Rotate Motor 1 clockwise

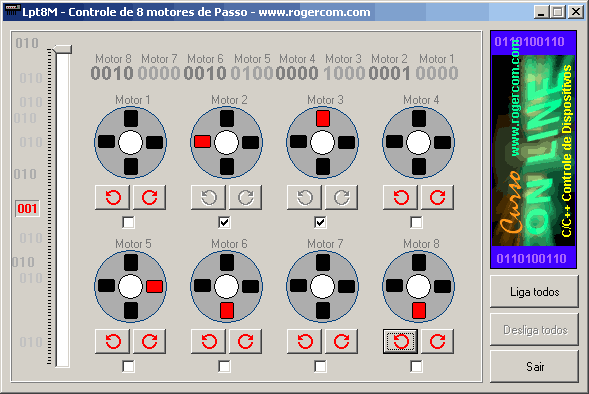(x=150, y=197)
